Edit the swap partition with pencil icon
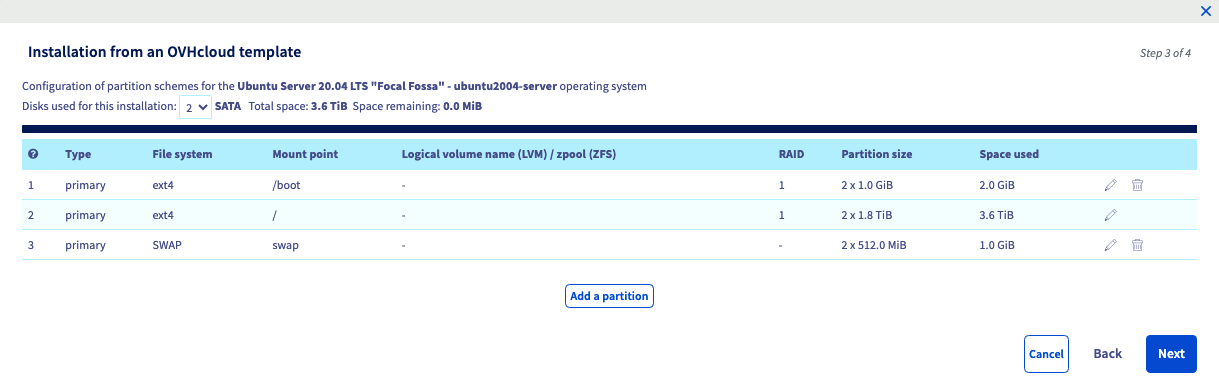 pyautogui.click(x=1110, y=245)
